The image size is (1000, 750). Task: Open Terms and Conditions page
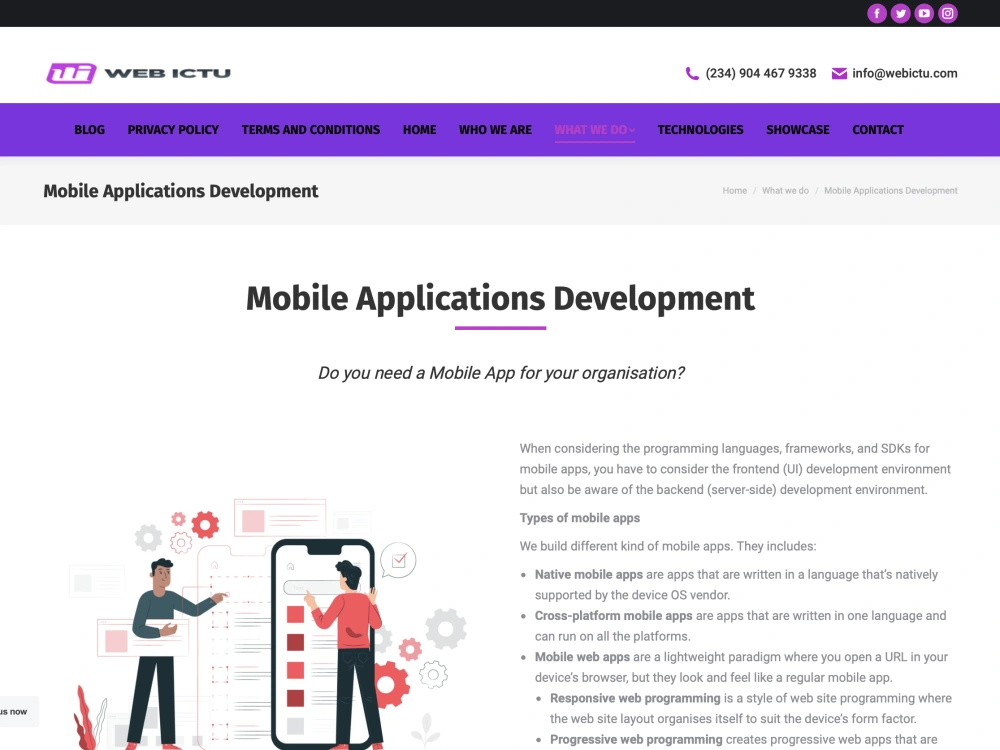[311, 129]
